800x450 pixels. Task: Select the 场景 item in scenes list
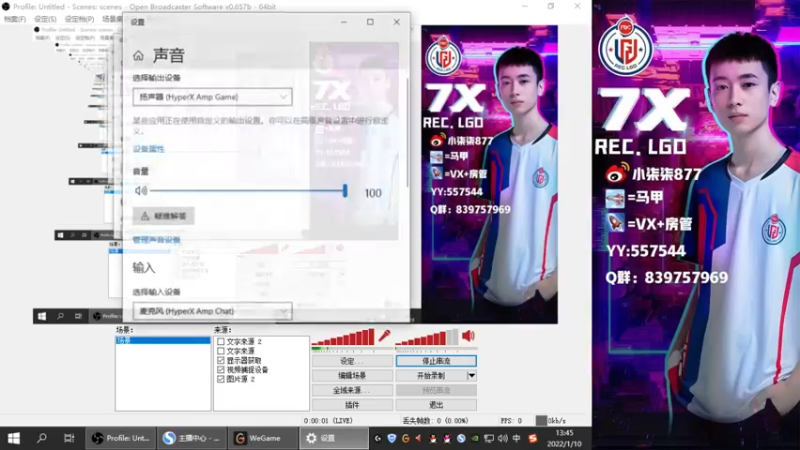pos(163,340)
